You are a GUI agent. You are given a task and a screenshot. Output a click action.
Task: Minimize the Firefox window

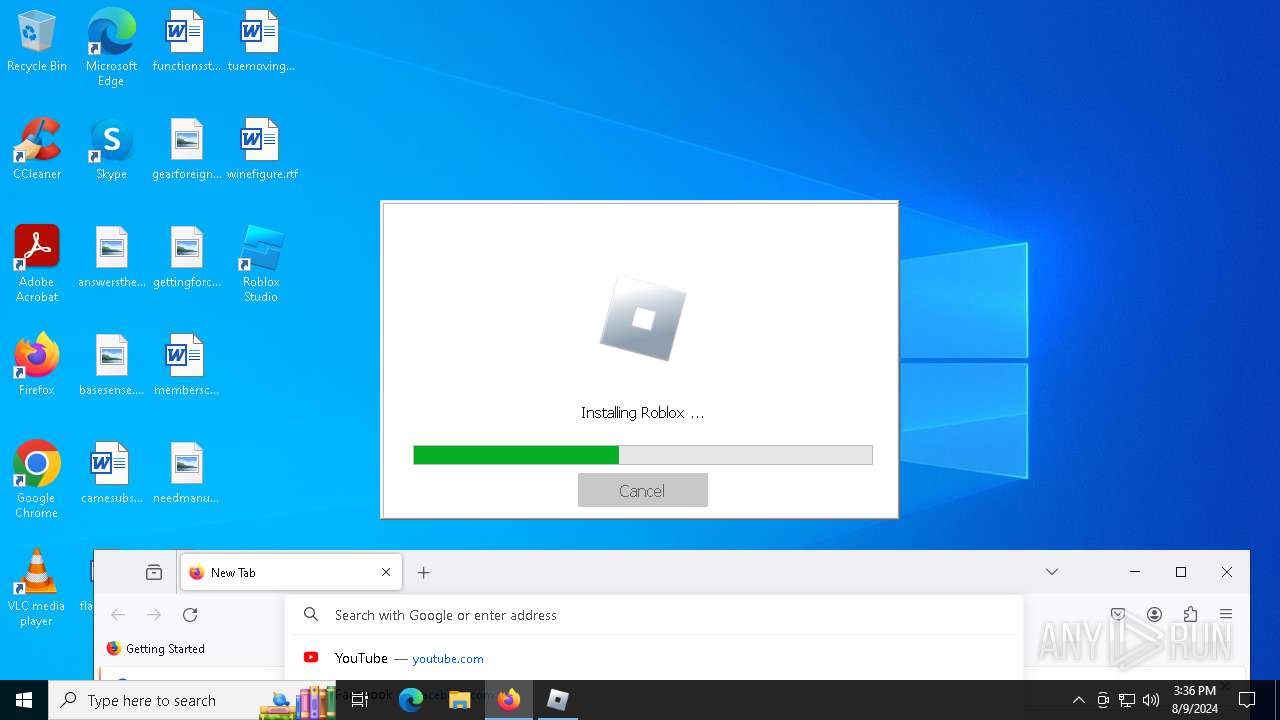1135,572
